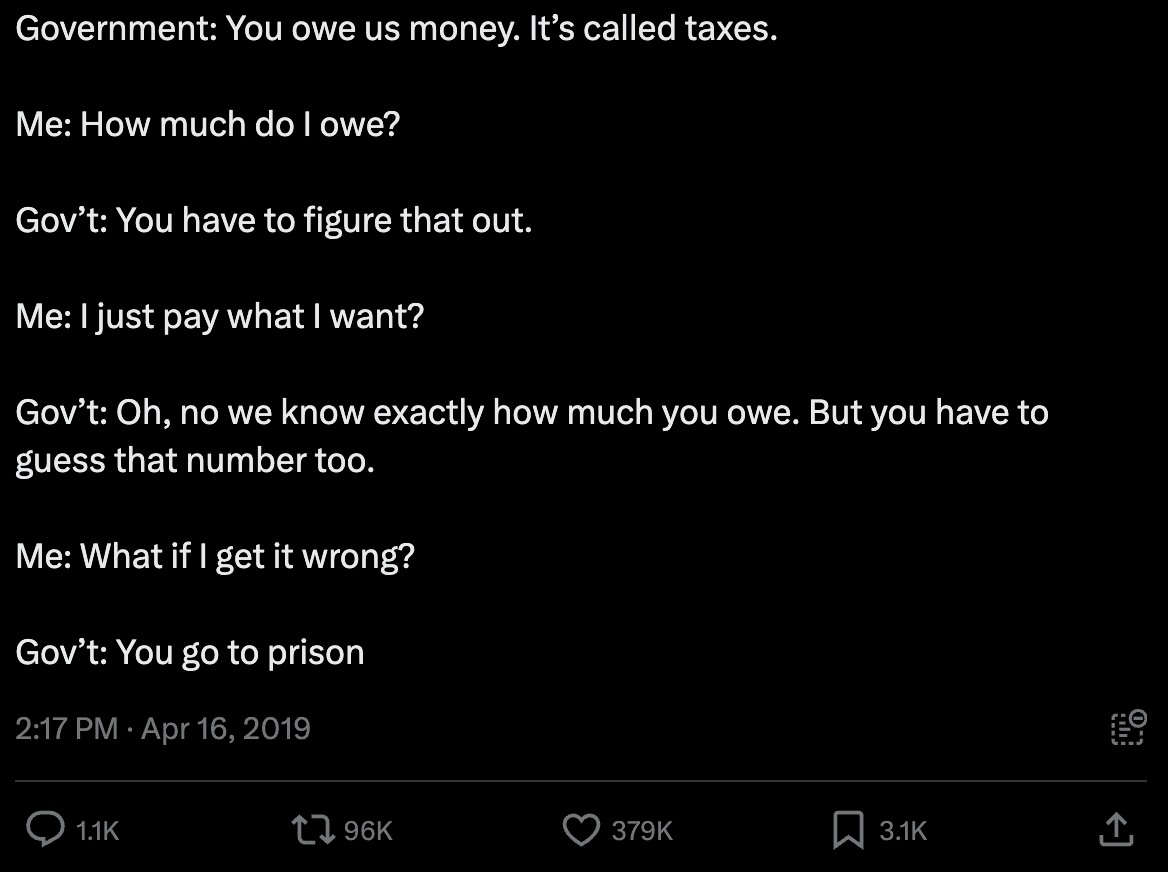1168x872 pixels.
Task: Click "I just pay what I want?" text
Action: pyautogui.click(x=252, y=316)
